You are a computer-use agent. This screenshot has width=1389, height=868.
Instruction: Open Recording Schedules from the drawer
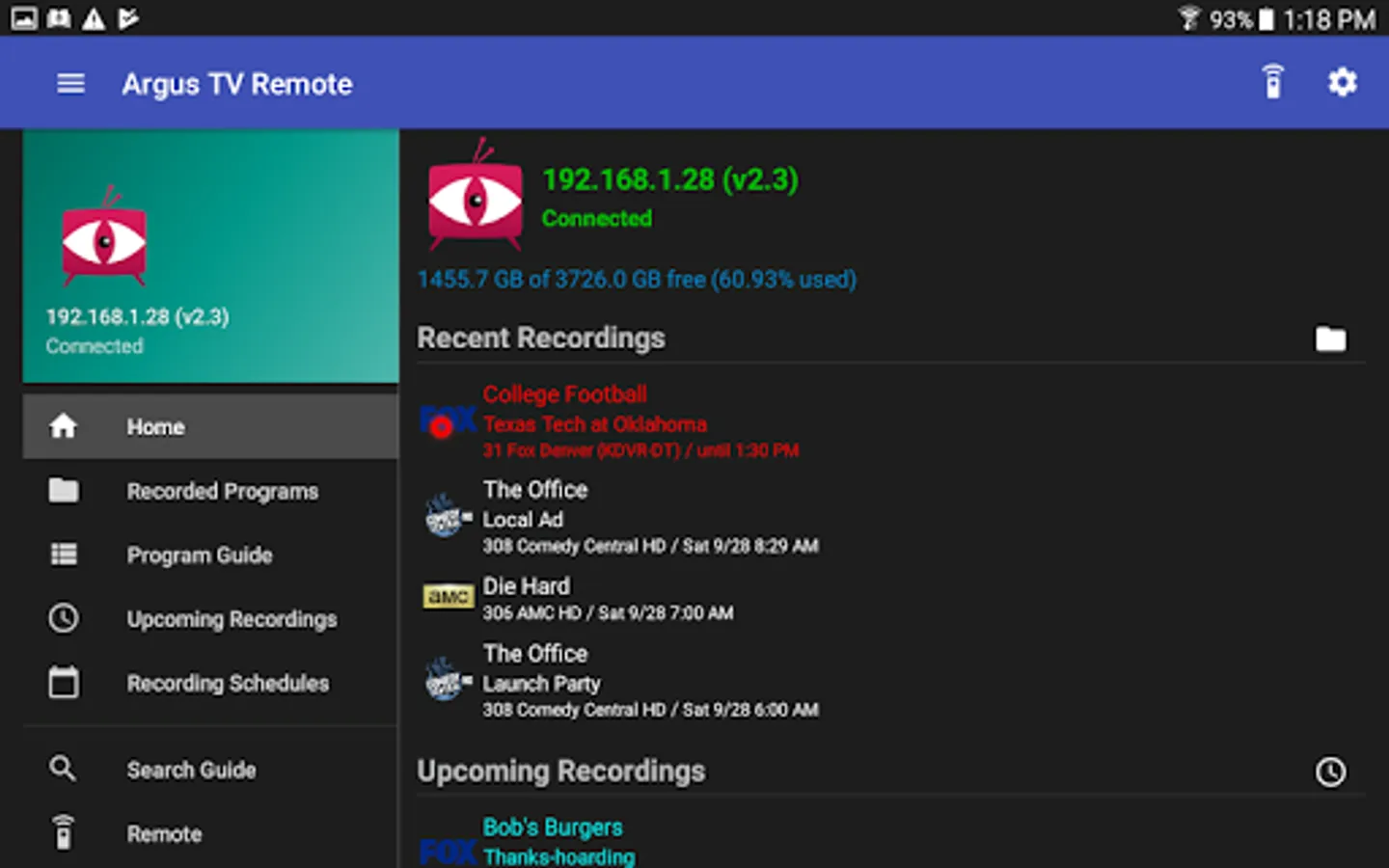click(210, 683)
